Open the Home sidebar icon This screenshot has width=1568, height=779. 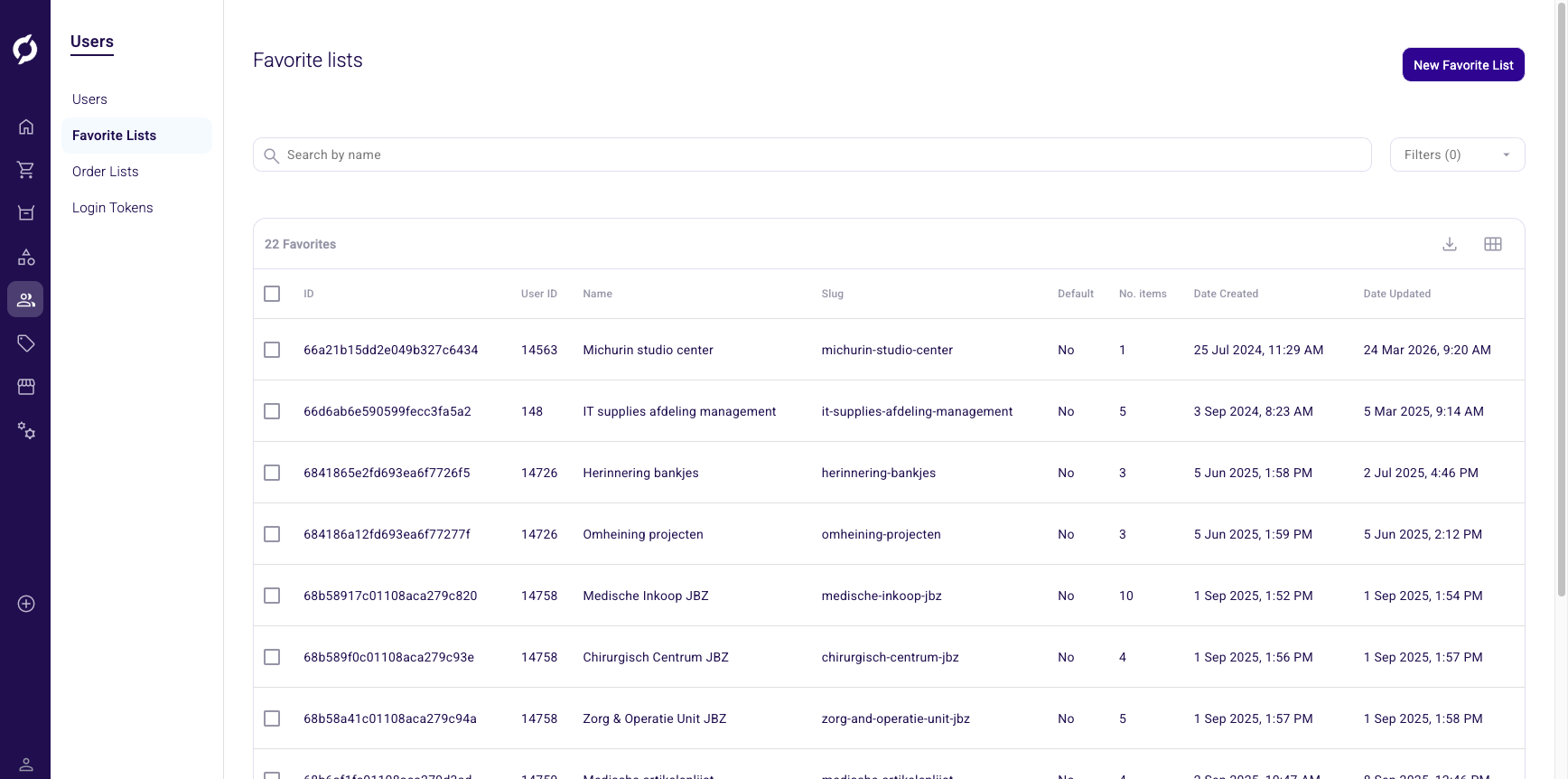coord(26,127)
